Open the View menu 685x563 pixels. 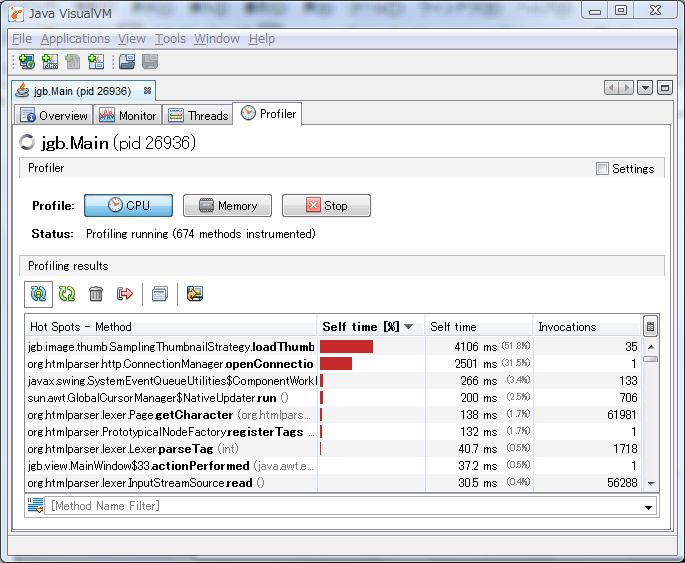coord(131,39)
